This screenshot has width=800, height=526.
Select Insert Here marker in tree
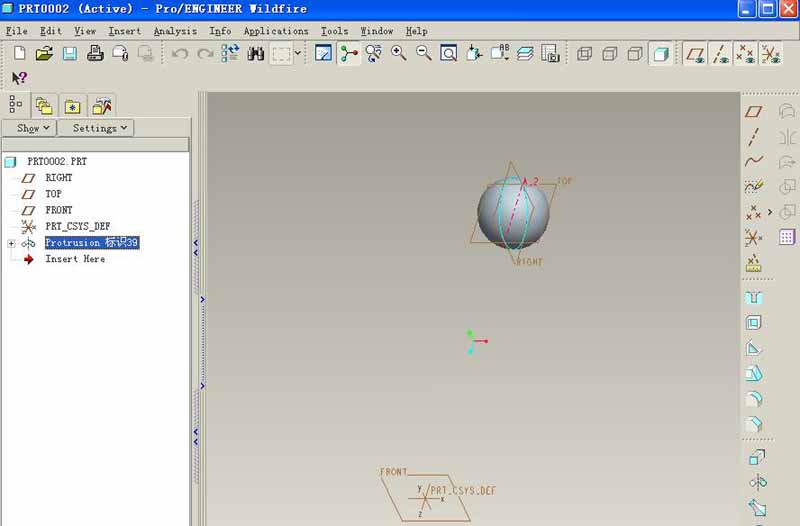[75, 259]
